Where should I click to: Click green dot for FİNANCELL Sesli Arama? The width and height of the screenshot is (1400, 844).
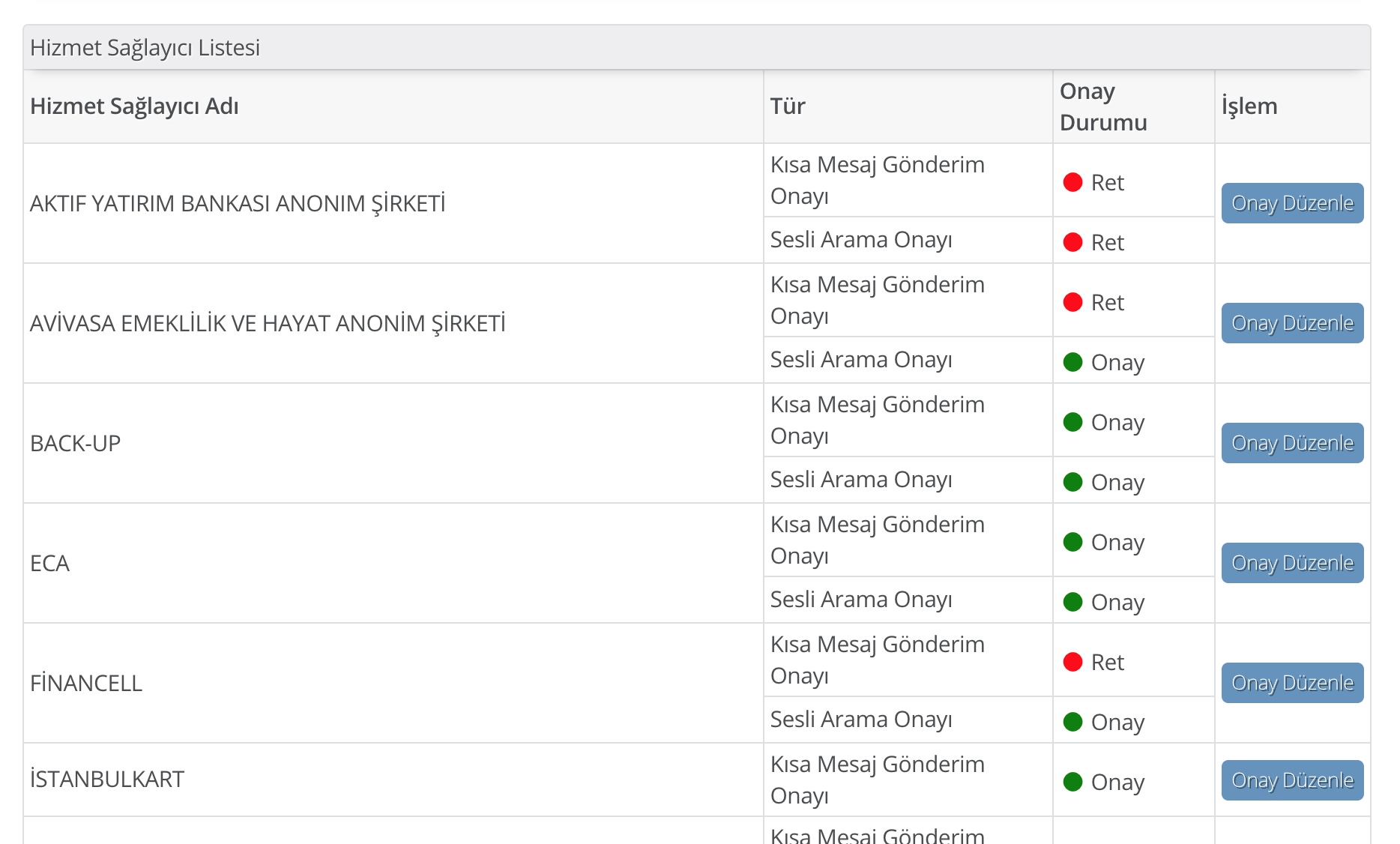1072,722
